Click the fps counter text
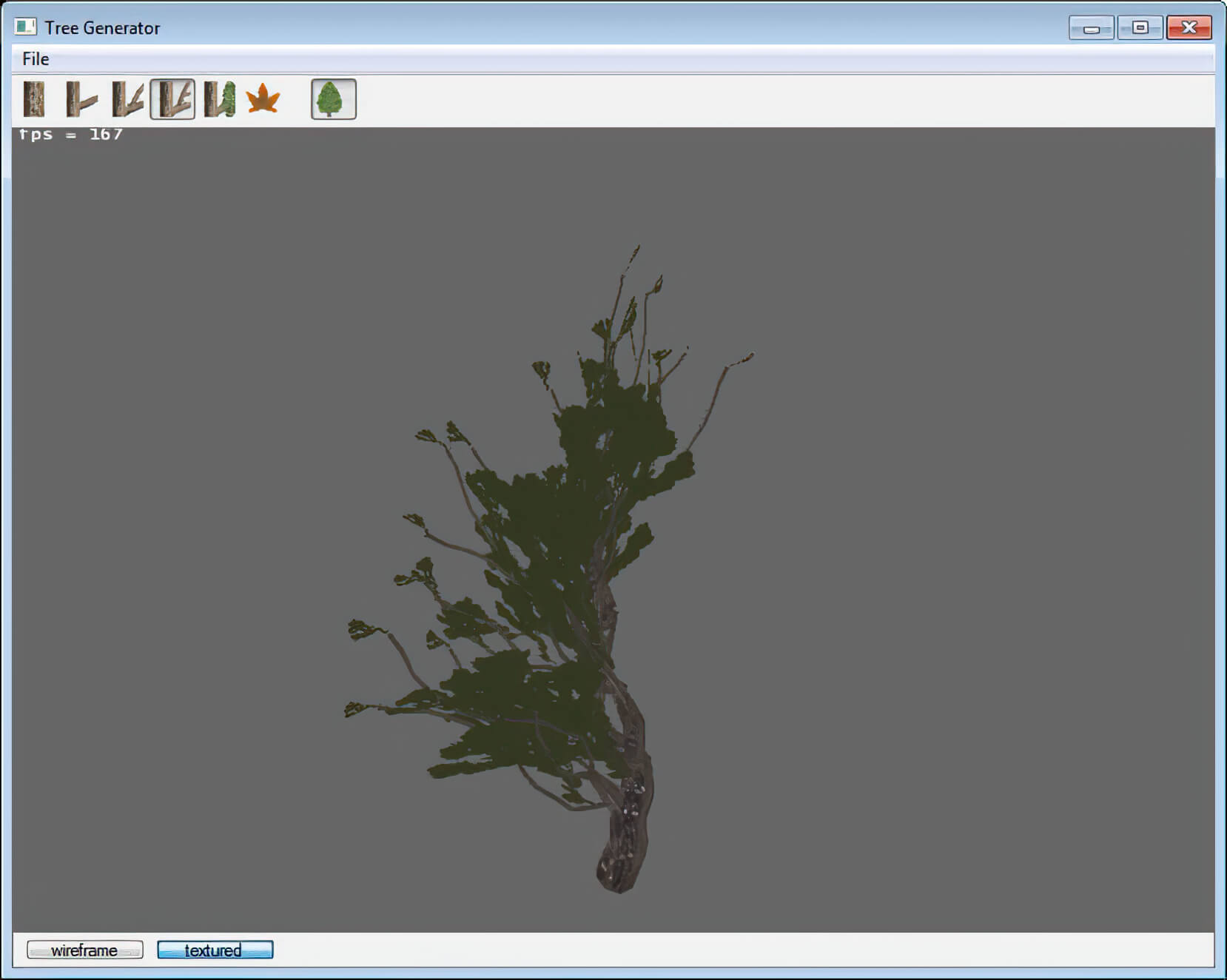This screenshot has width=1227, height=980. [71, 135]
